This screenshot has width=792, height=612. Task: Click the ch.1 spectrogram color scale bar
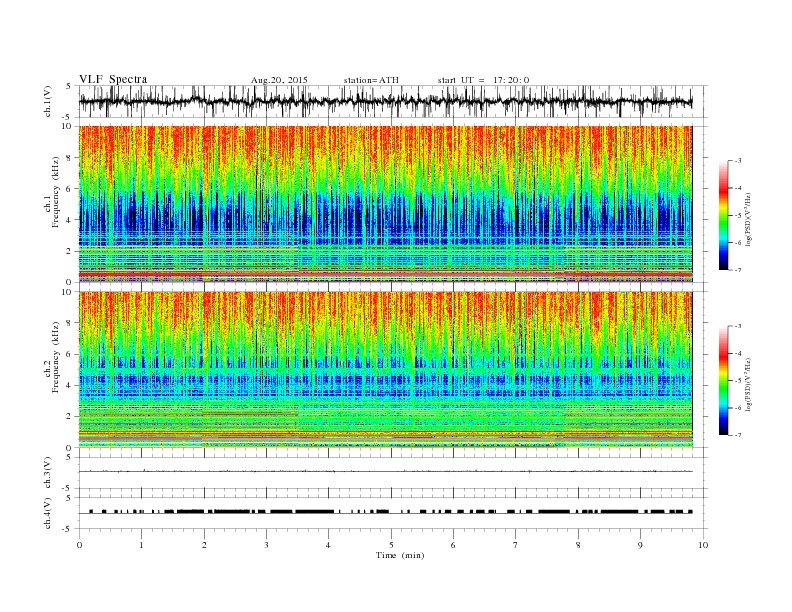724,215
